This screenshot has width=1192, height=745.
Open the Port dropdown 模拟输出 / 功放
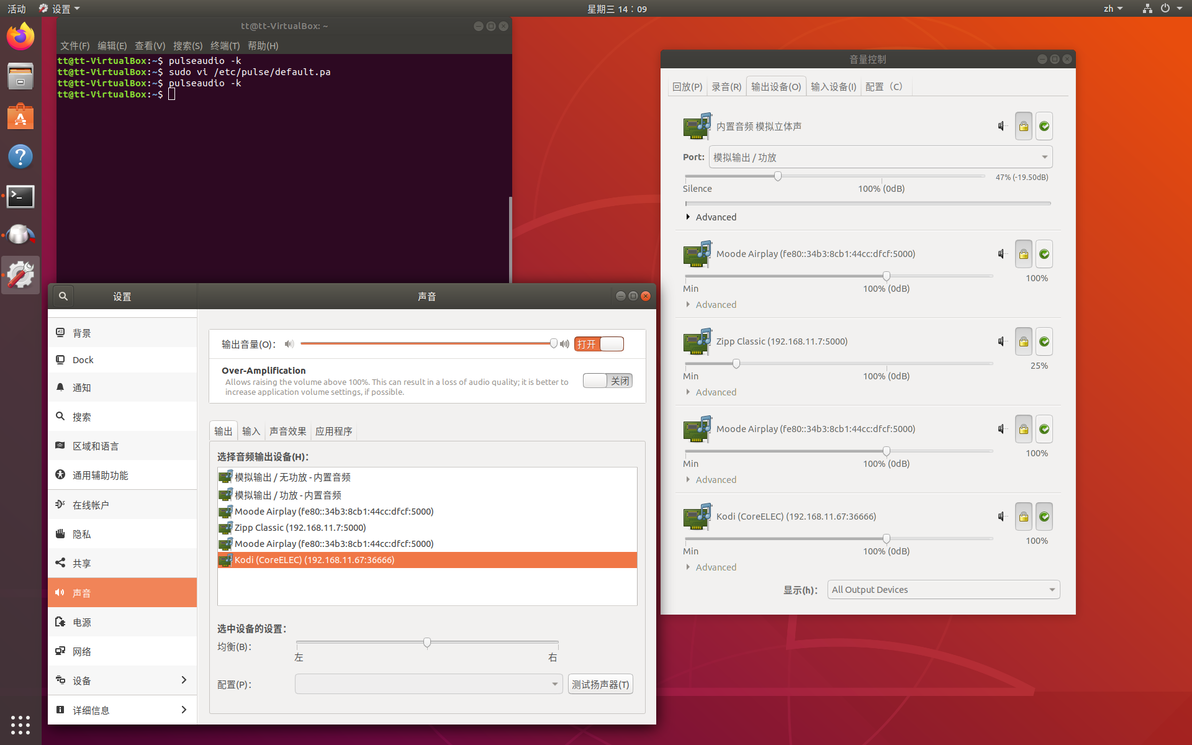tap(880, 157)
